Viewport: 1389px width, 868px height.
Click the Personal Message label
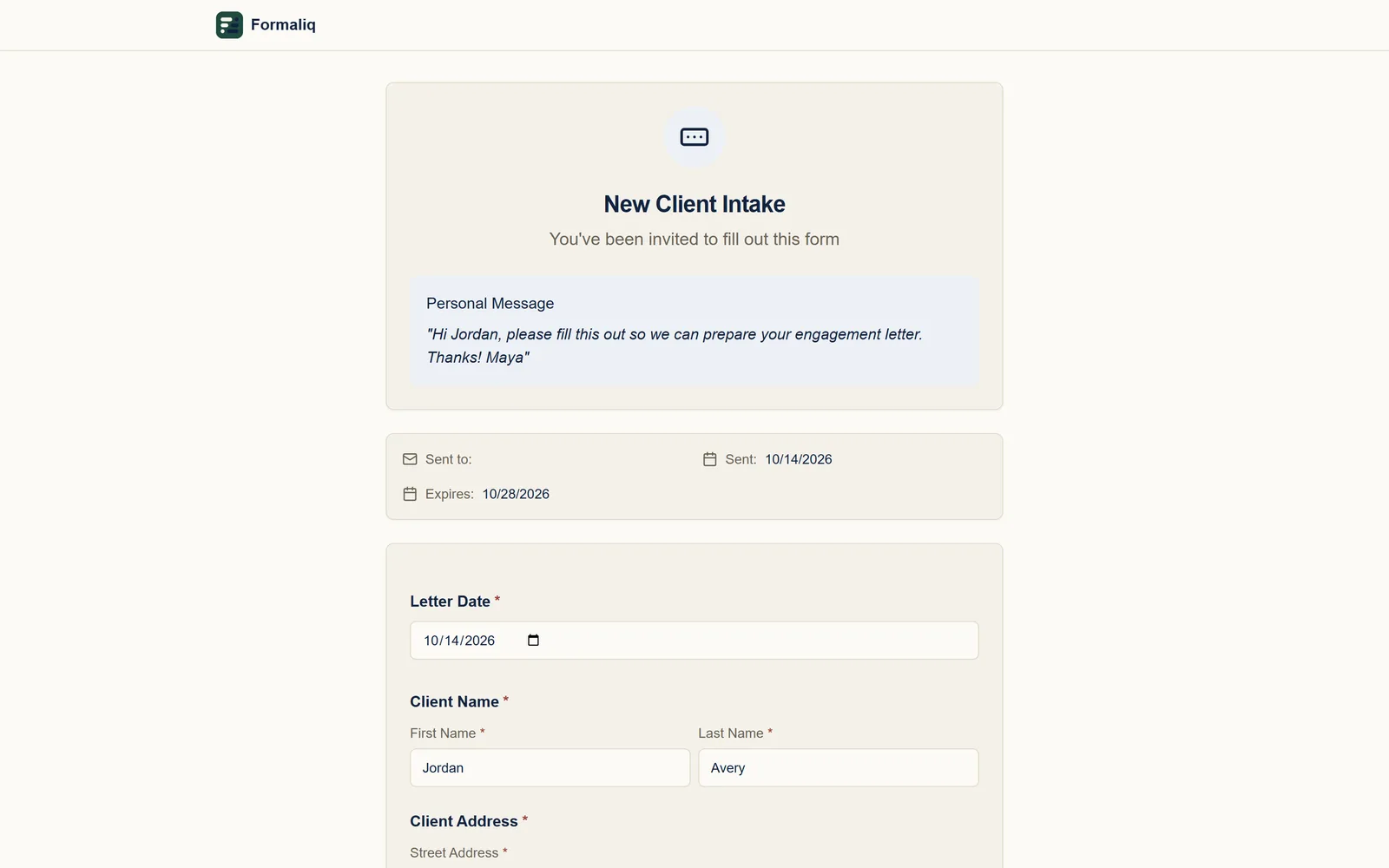tap(490, 304)
